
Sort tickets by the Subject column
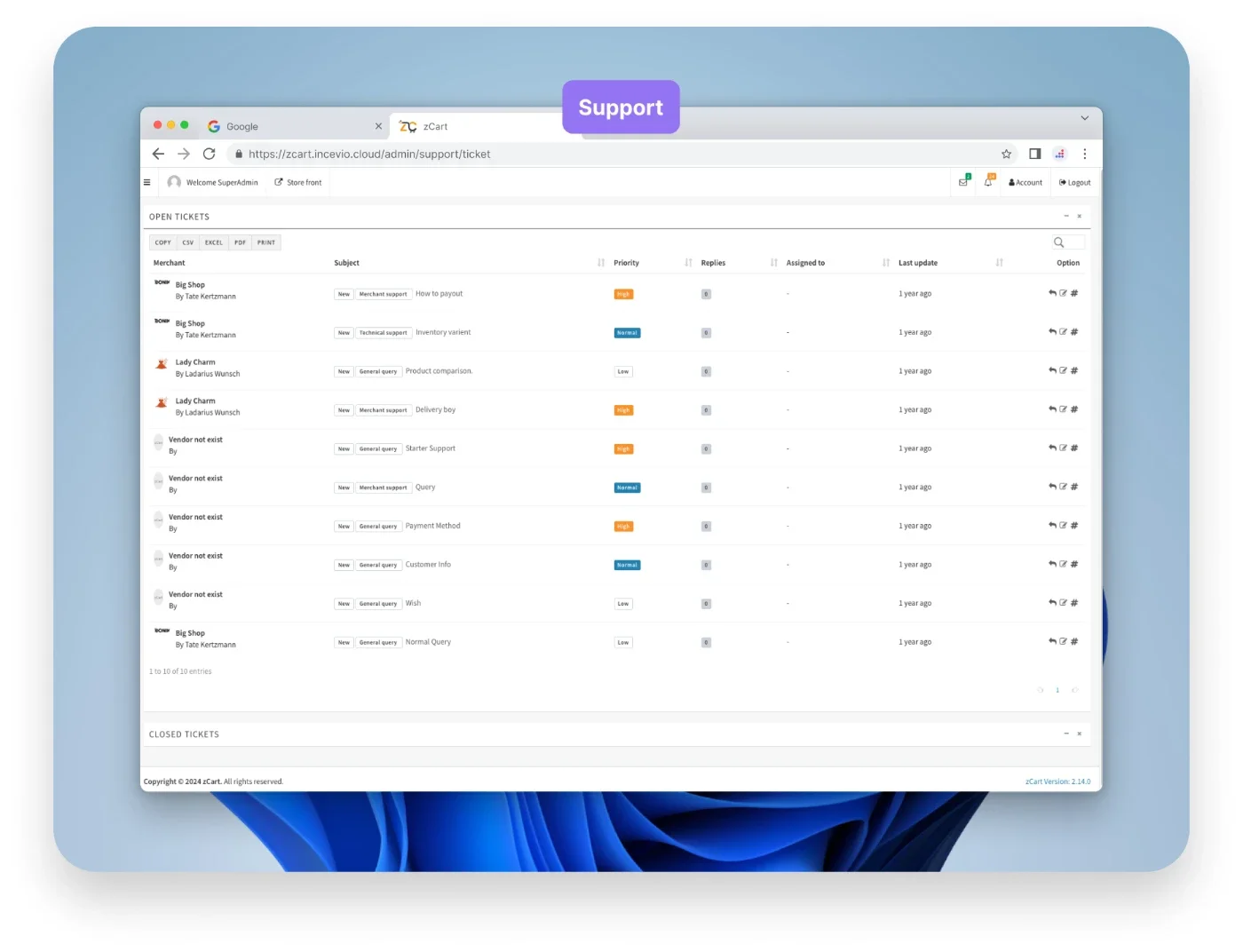601,263
